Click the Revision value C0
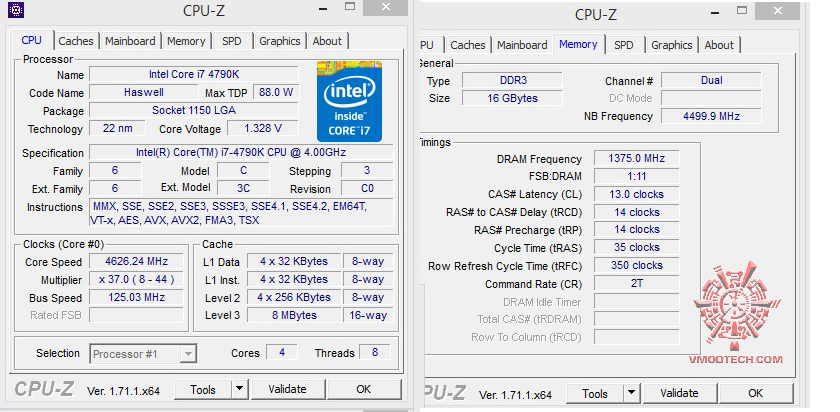The image size is (840, 412). [x=367, y=188]
